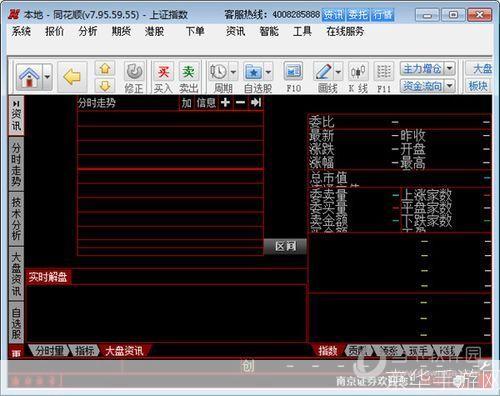The image size is (500, 396).
Task: Expand the 周期 dropdown arrow
Action: click(x=233, y=71)
